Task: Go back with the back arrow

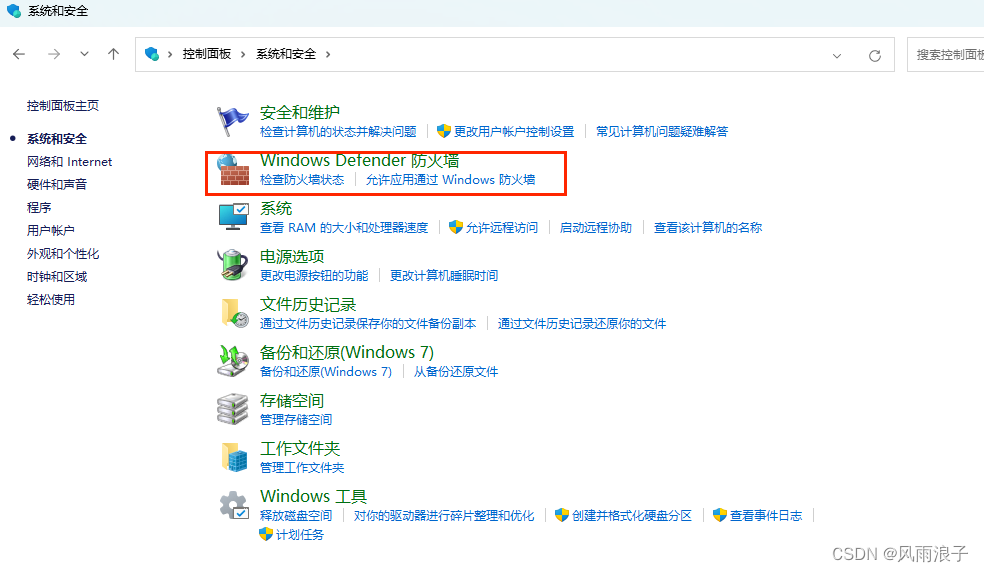Action: click(19, 55)
